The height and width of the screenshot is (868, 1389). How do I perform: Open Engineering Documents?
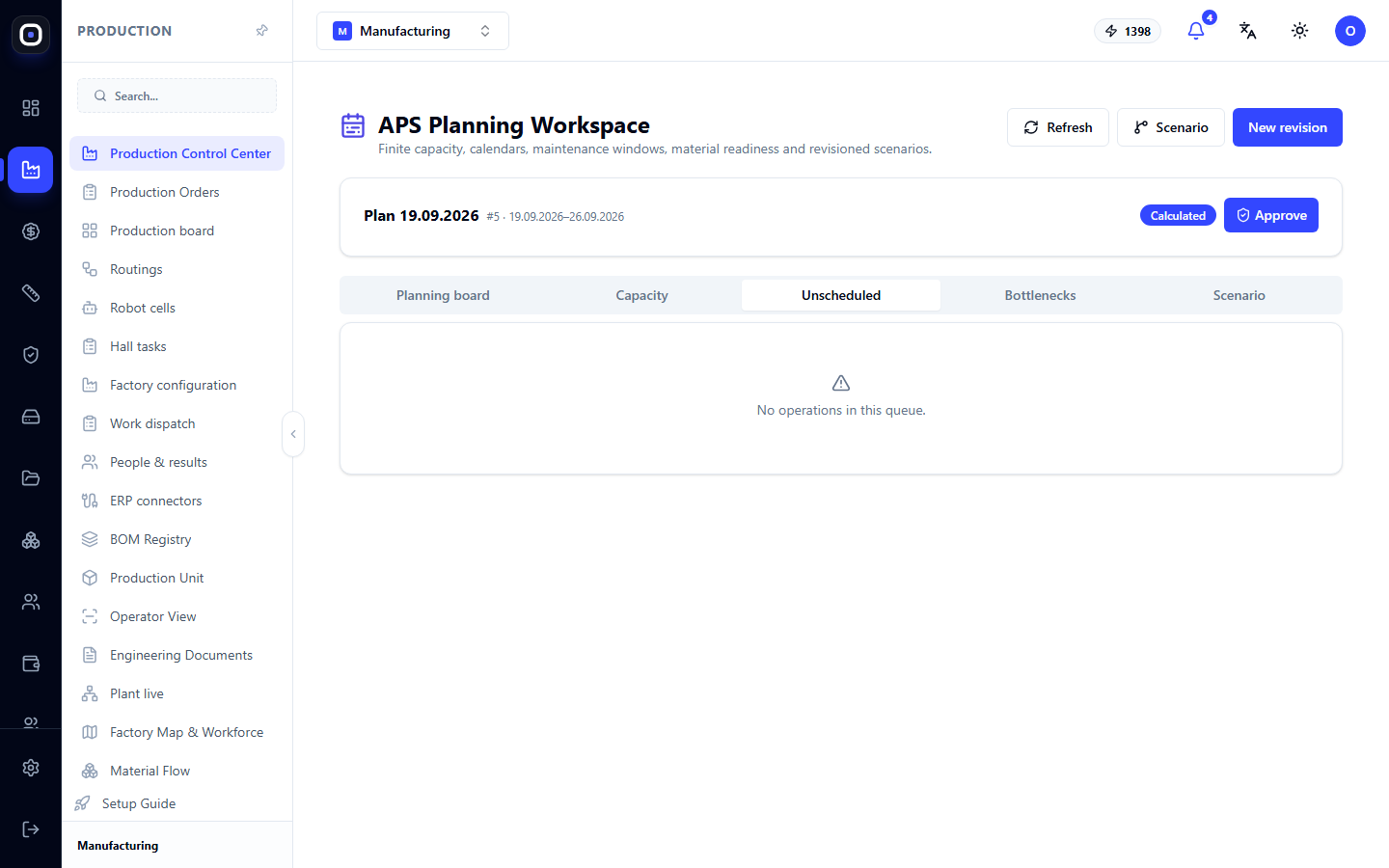(177, 655)
